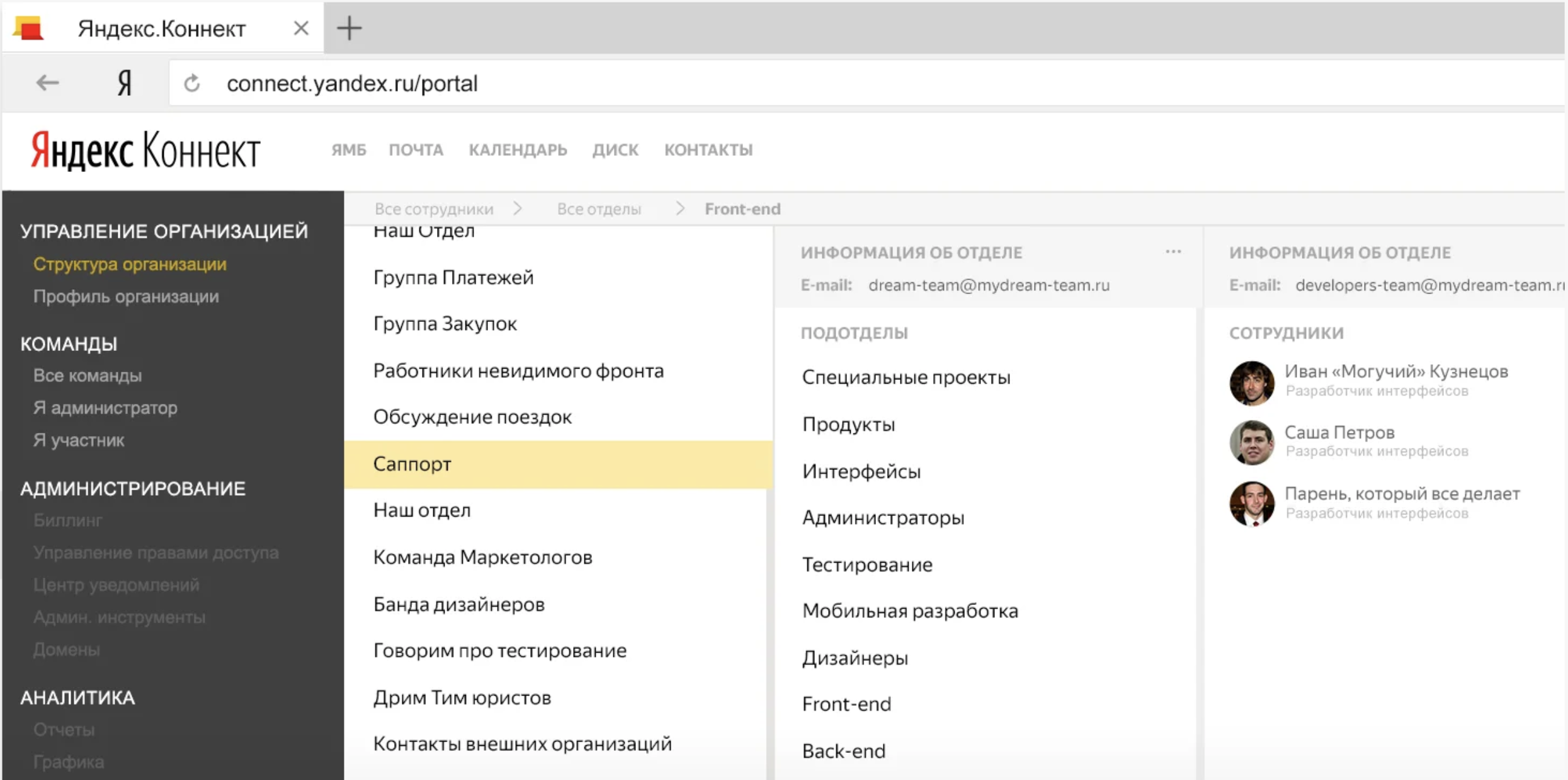Go to the Все сотрудники breadcrumb
Image resolution: width=1568 pixels, height=780 pixels.
[x=434, y=209]
